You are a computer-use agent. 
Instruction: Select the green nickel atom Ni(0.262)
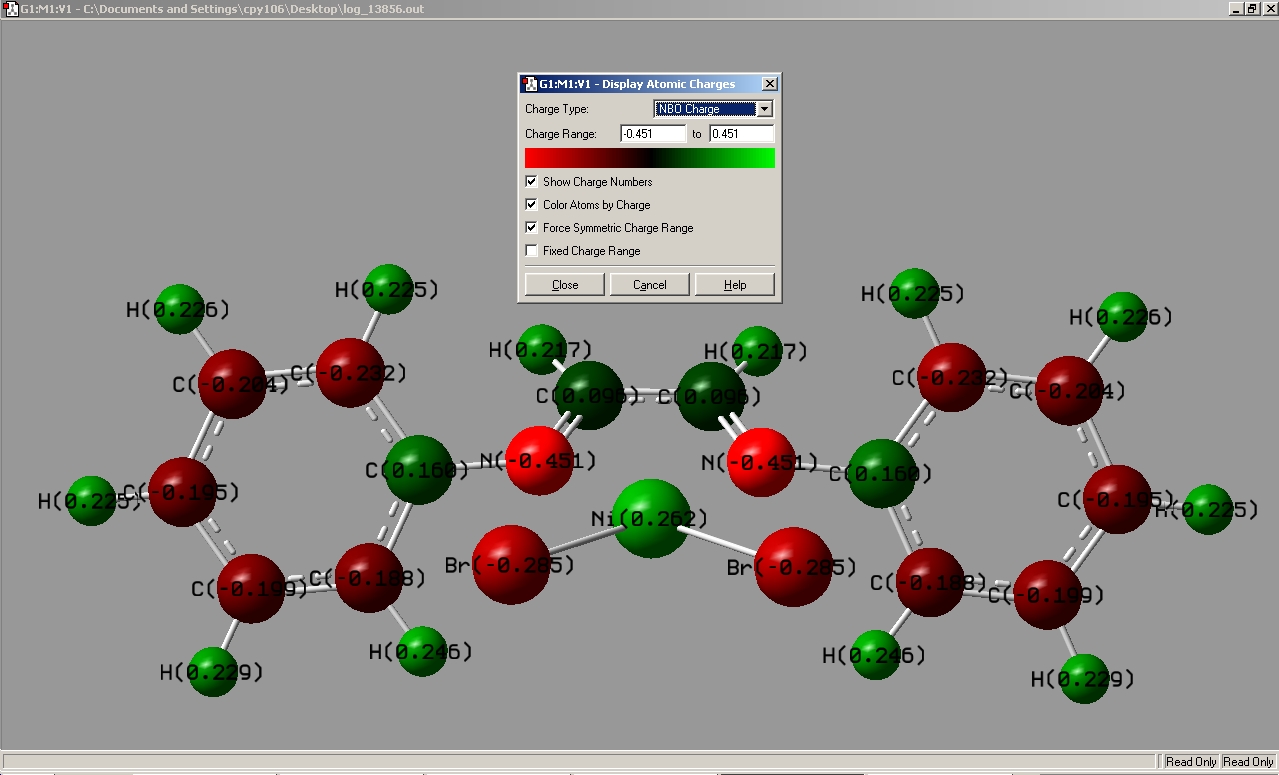click(x=650, y=517)
